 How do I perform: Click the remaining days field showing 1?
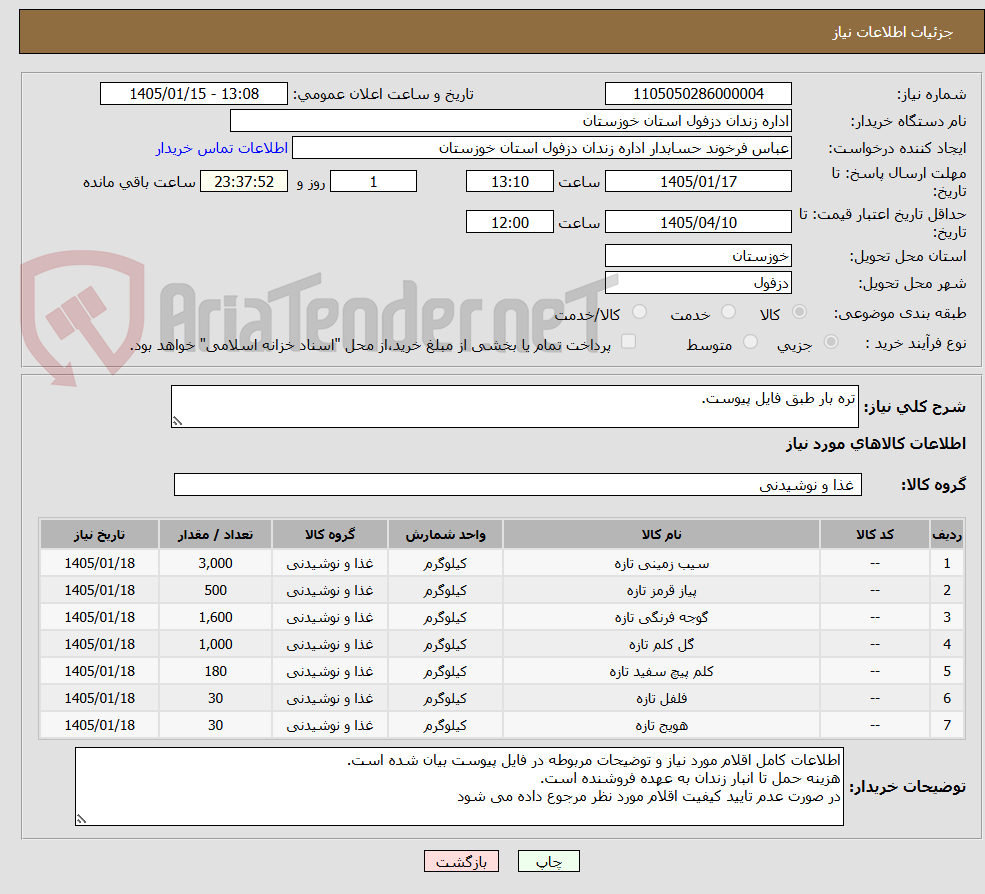tap(373, 182)
